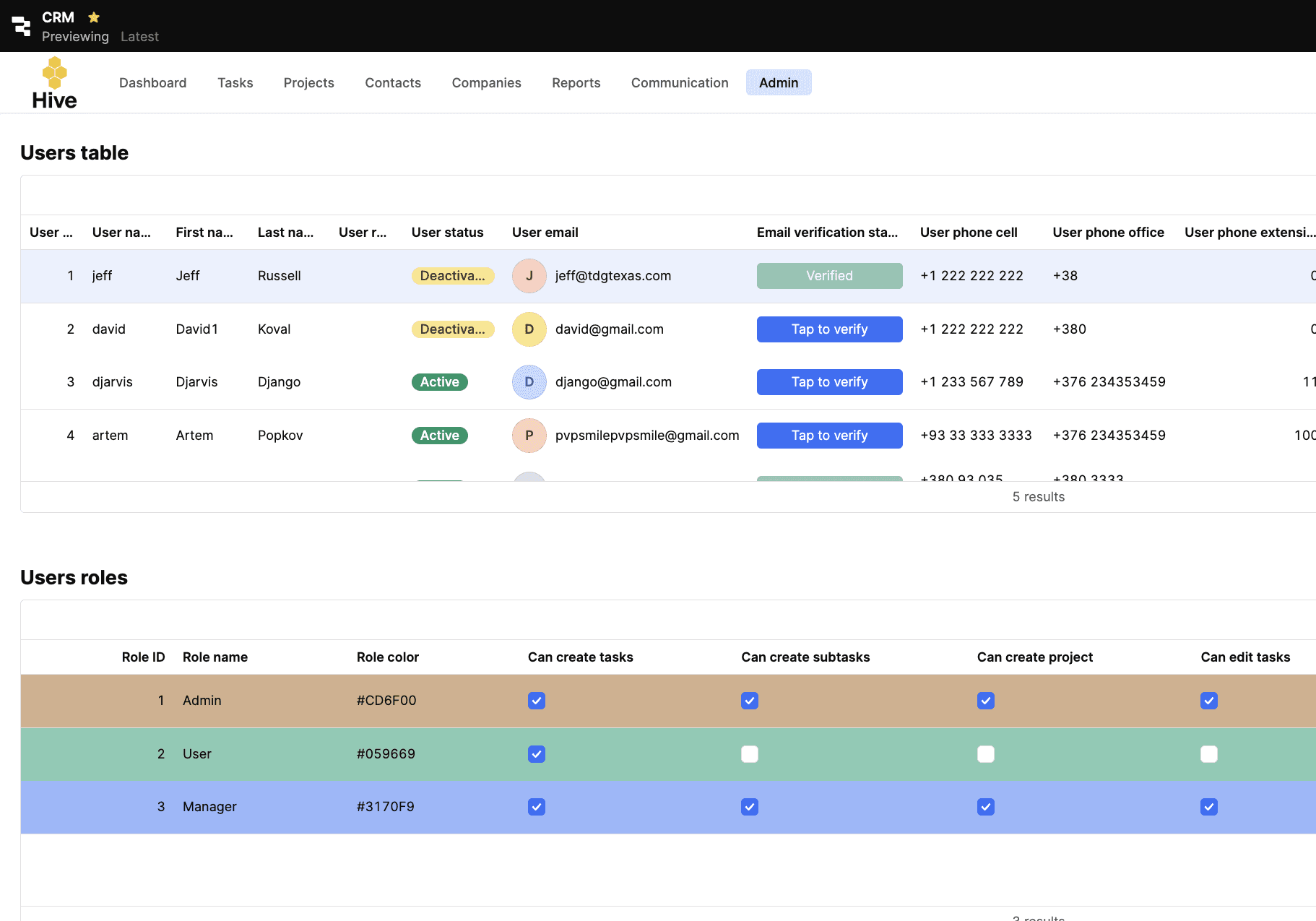Click the Verified badge for jeff
This screenshot has width=1316, height=921.
(x=828, y=275)
